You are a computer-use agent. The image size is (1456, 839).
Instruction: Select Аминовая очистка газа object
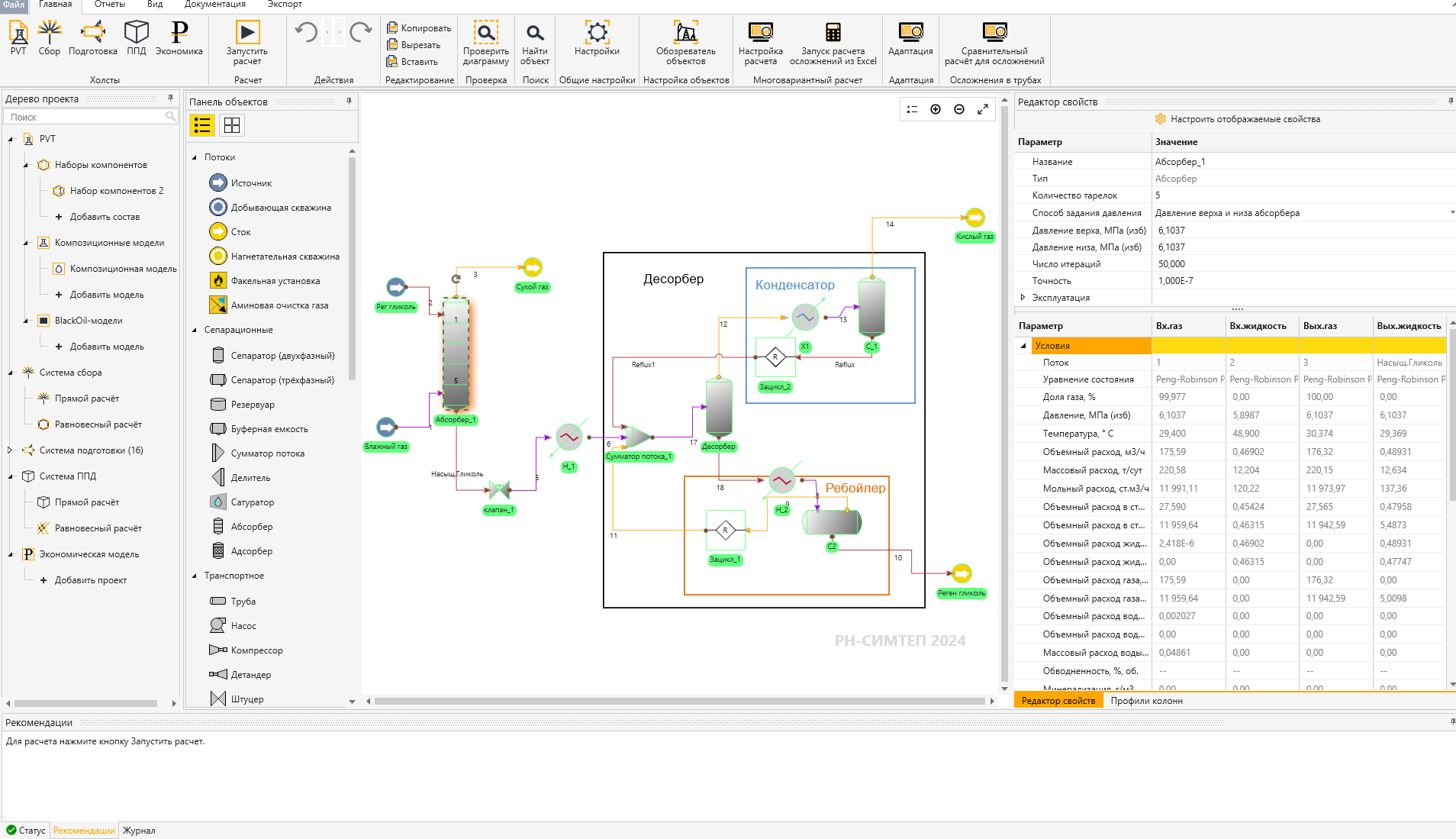(x=269, y=305)
